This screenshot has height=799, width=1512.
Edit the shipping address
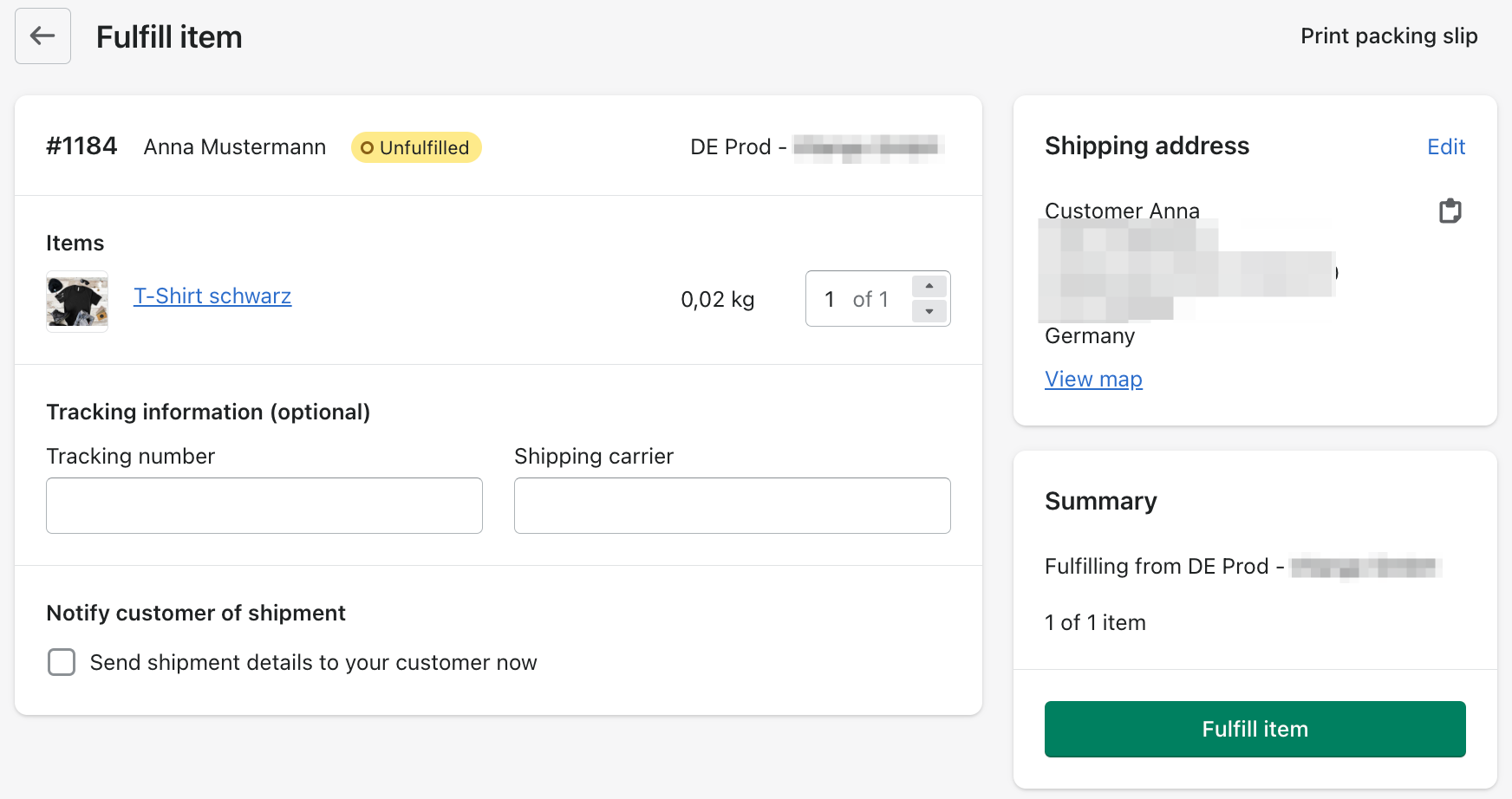click(1445, 147)
